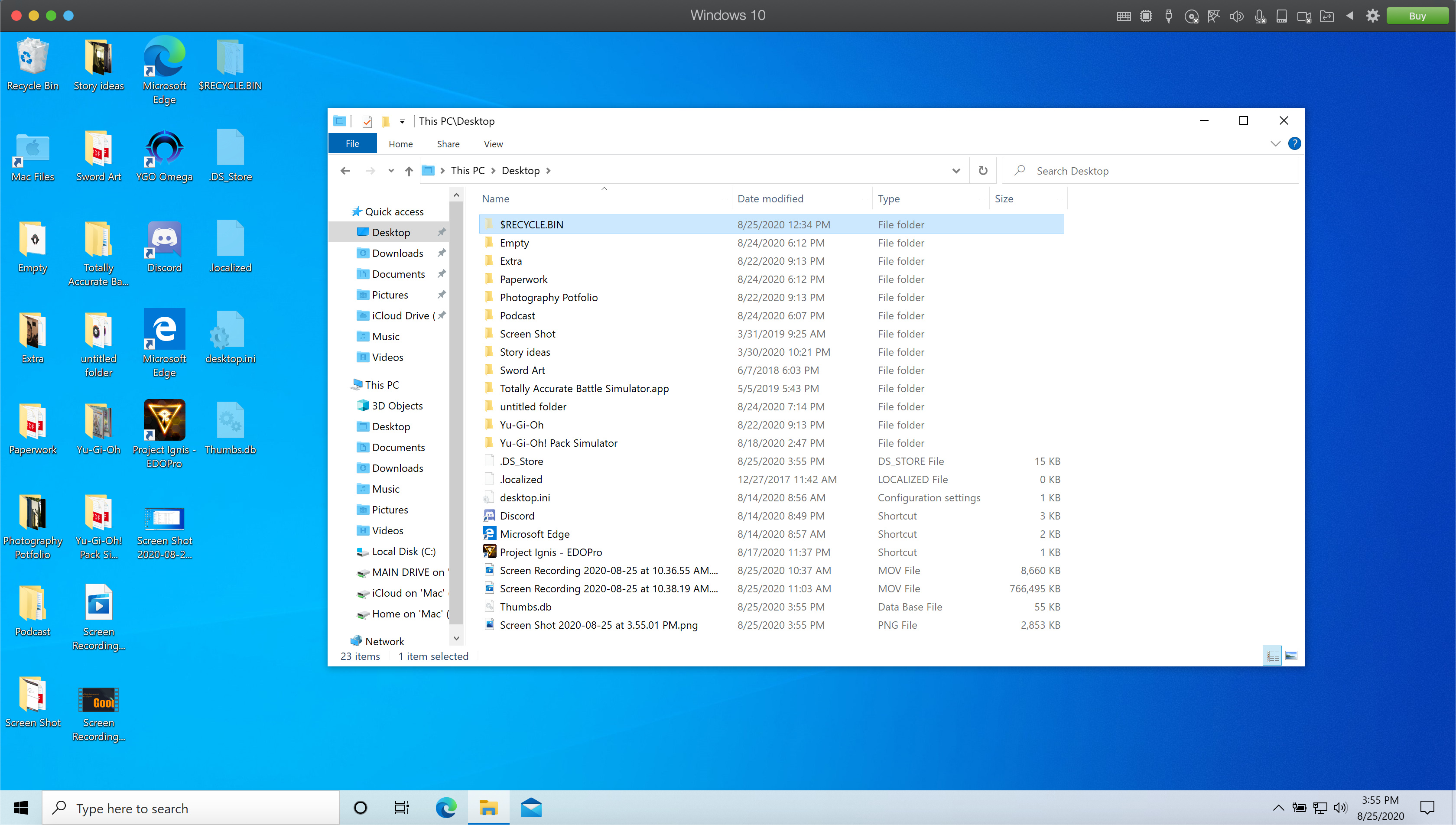The image size is (1456, 825).
Task: Select the Thumbs.db desktop icon
Action: pyautogui.click(x=230, y=429)
